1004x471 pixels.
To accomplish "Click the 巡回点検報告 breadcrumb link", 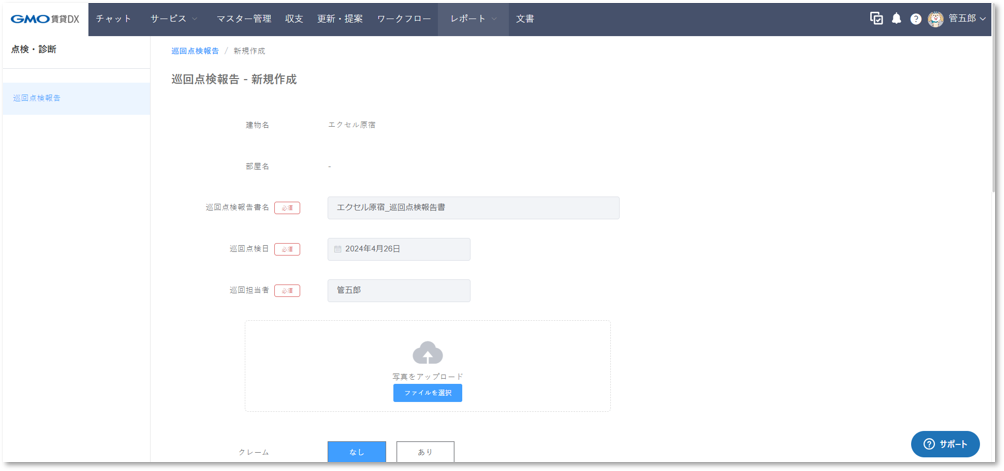I will click(195, 51).
